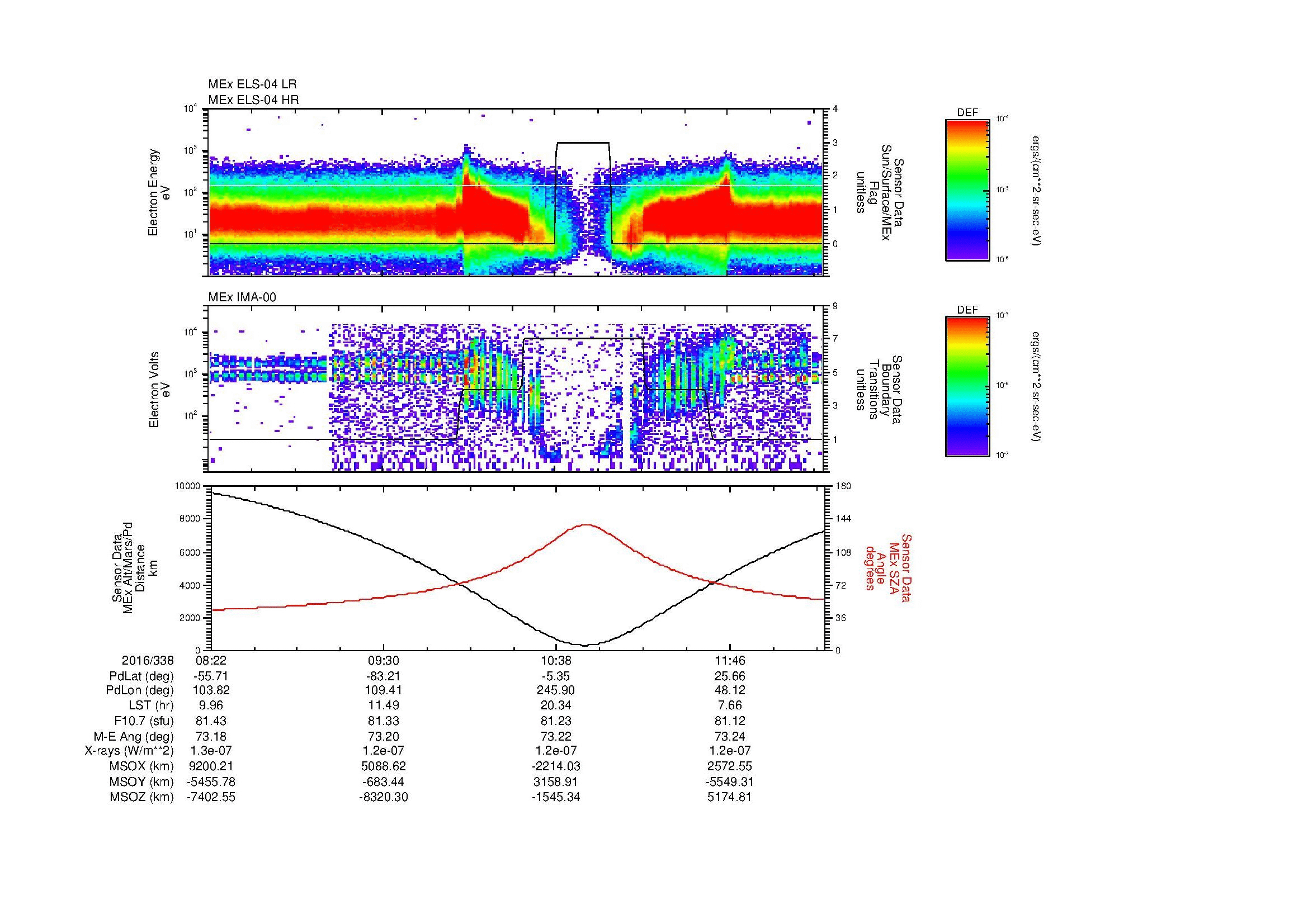Image resolution: width=1308 pixels, height=924 pixels.
Task: Click the 'MEx ELS-04 HR' plot title
Action: pyautogui.click(x=253, y=100)
